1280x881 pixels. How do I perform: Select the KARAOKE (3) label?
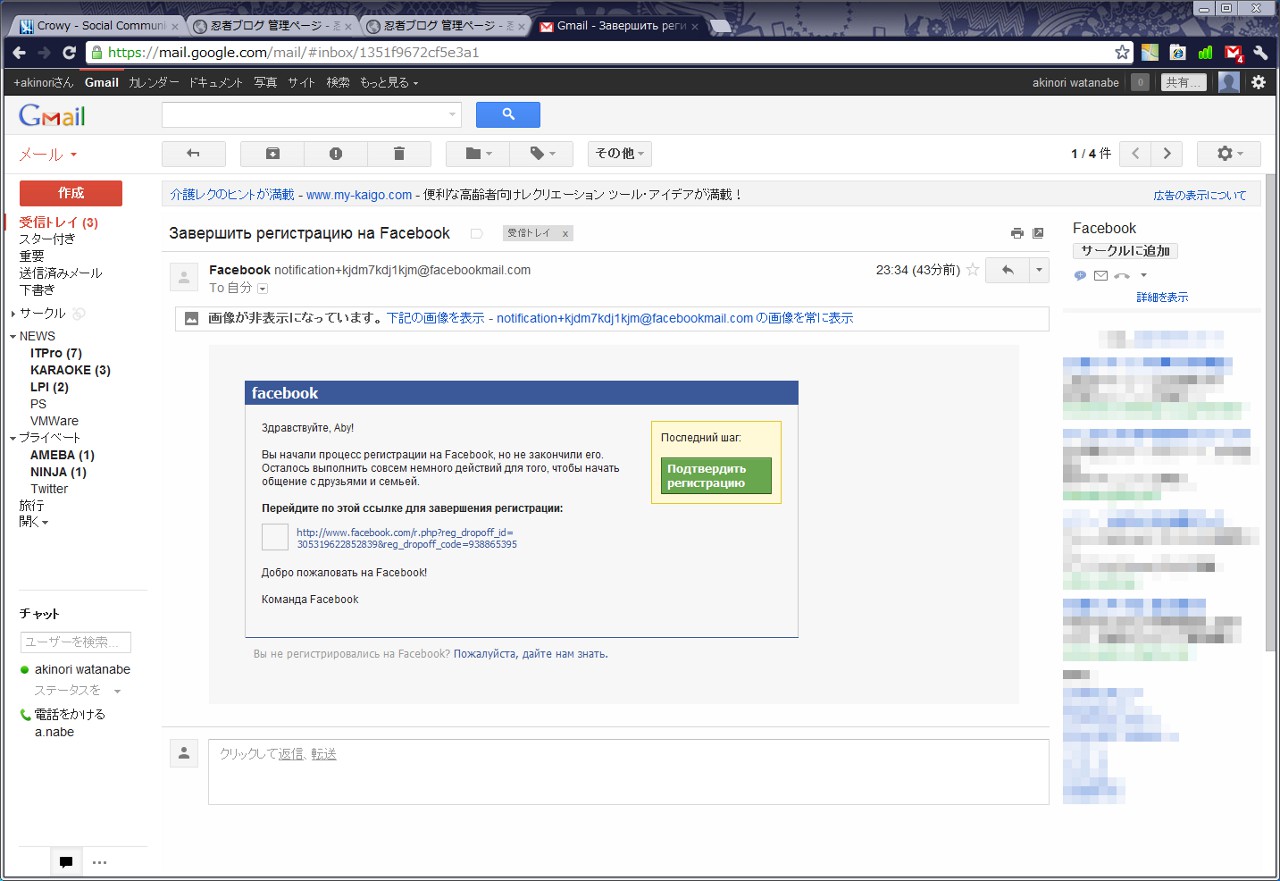tap(71, 370)
